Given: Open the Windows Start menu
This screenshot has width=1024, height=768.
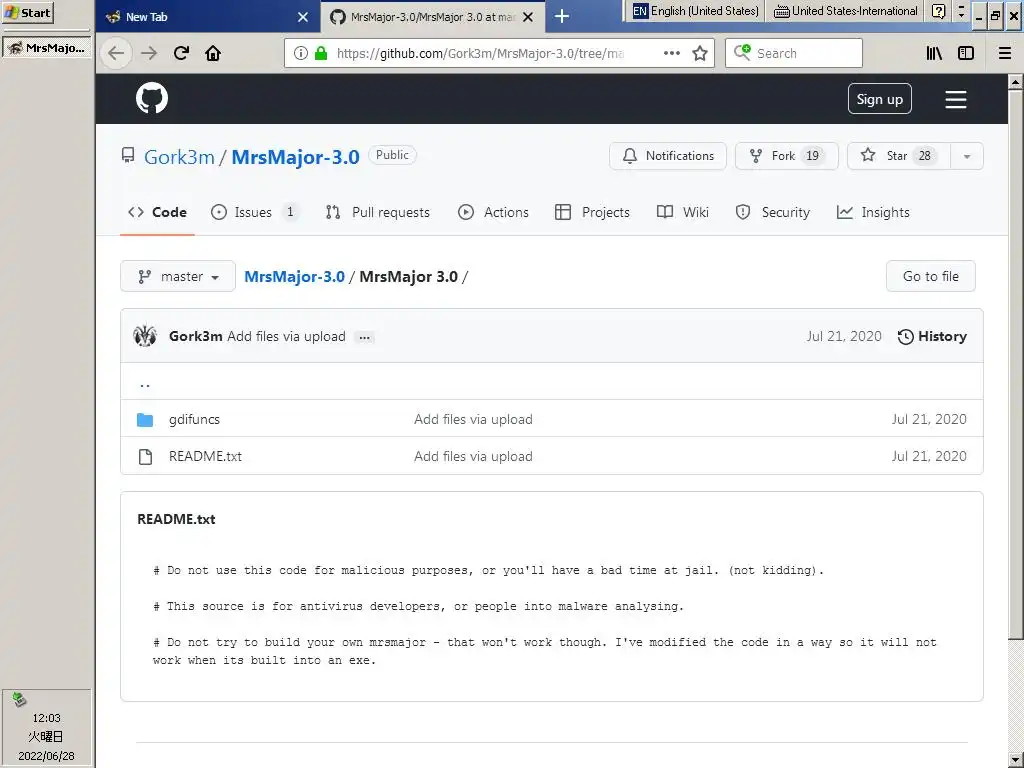Looking at the screenshot, I should coord(28,13).
